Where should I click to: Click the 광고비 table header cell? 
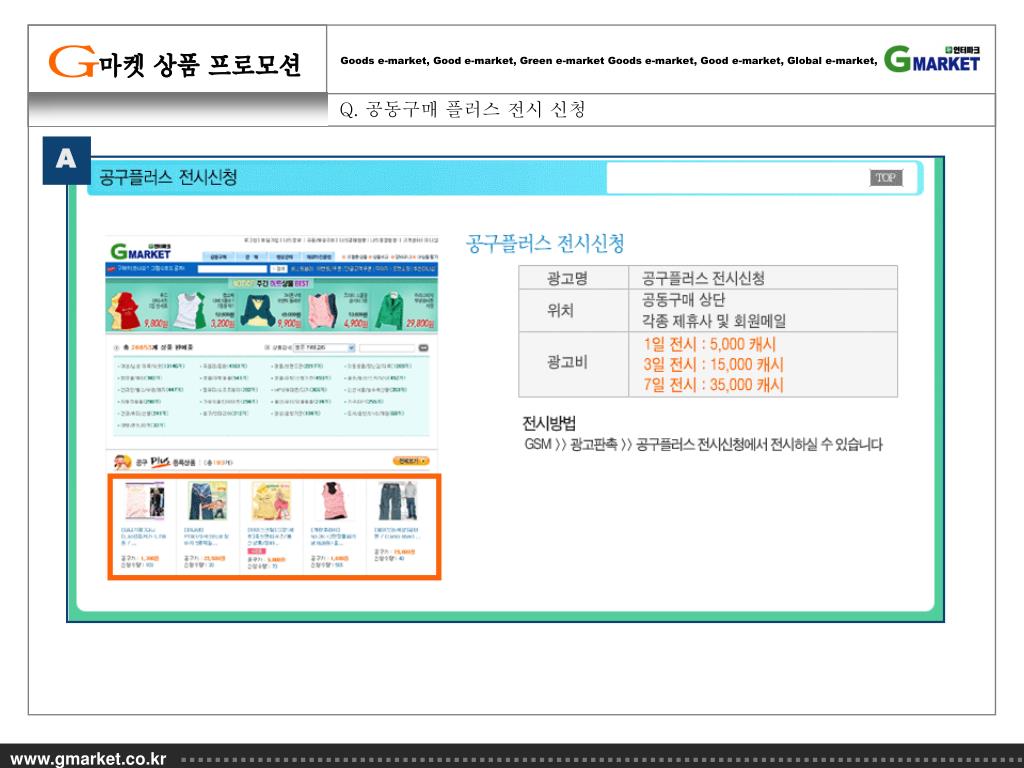573,364
